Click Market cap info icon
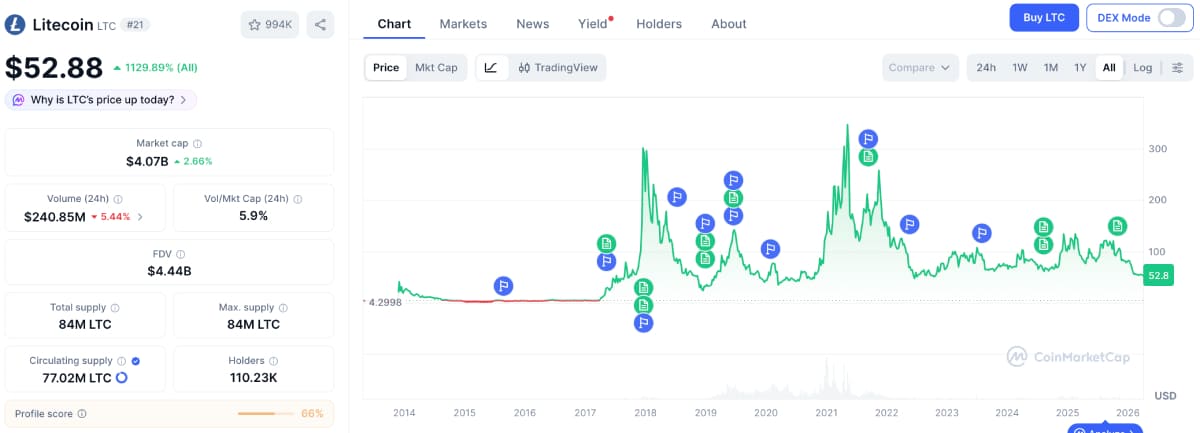1200x433 pixels. (x=197, y=144)
